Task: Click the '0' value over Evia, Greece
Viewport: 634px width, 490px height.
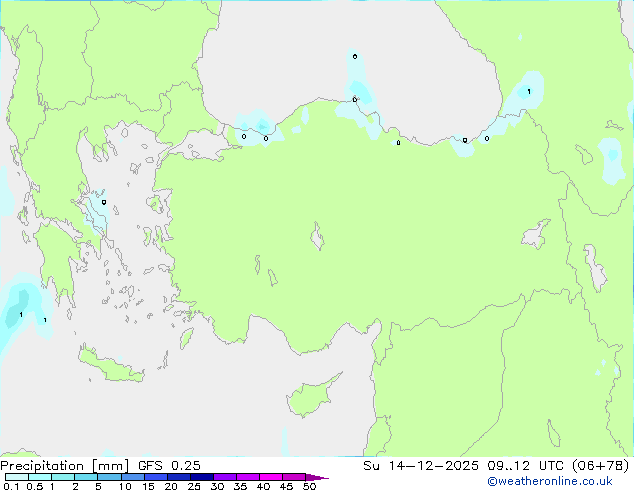Action: pos(104,202)
